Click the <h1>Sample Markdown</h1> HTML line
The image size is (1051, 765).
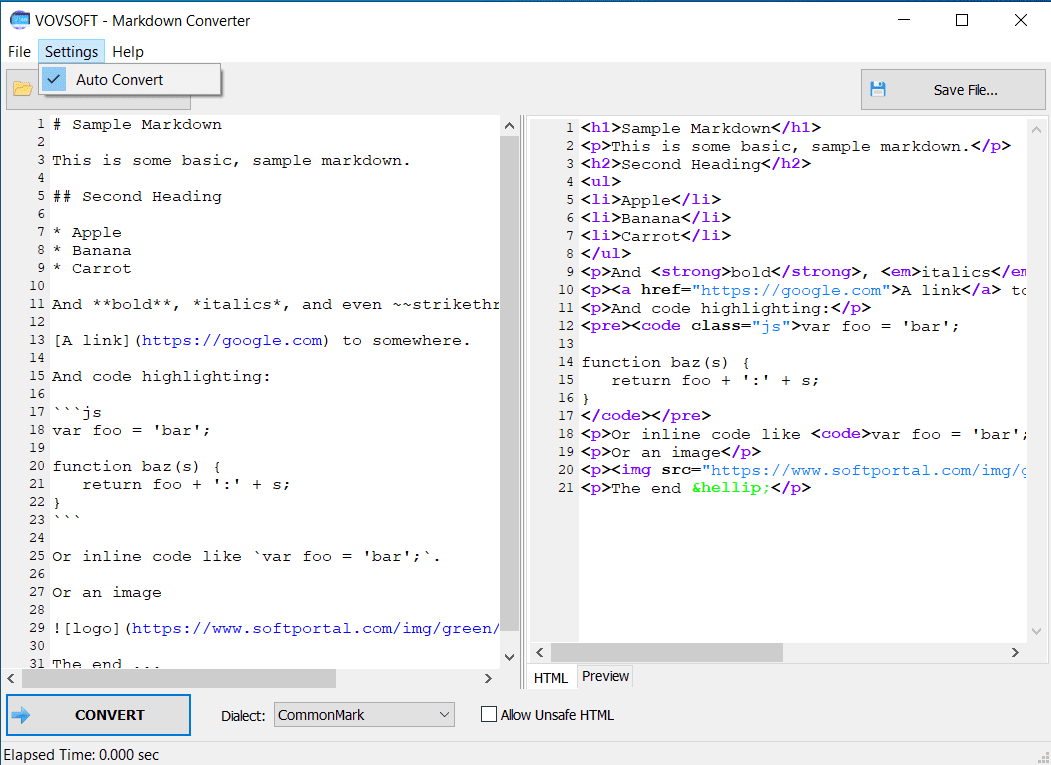[701, 128]
